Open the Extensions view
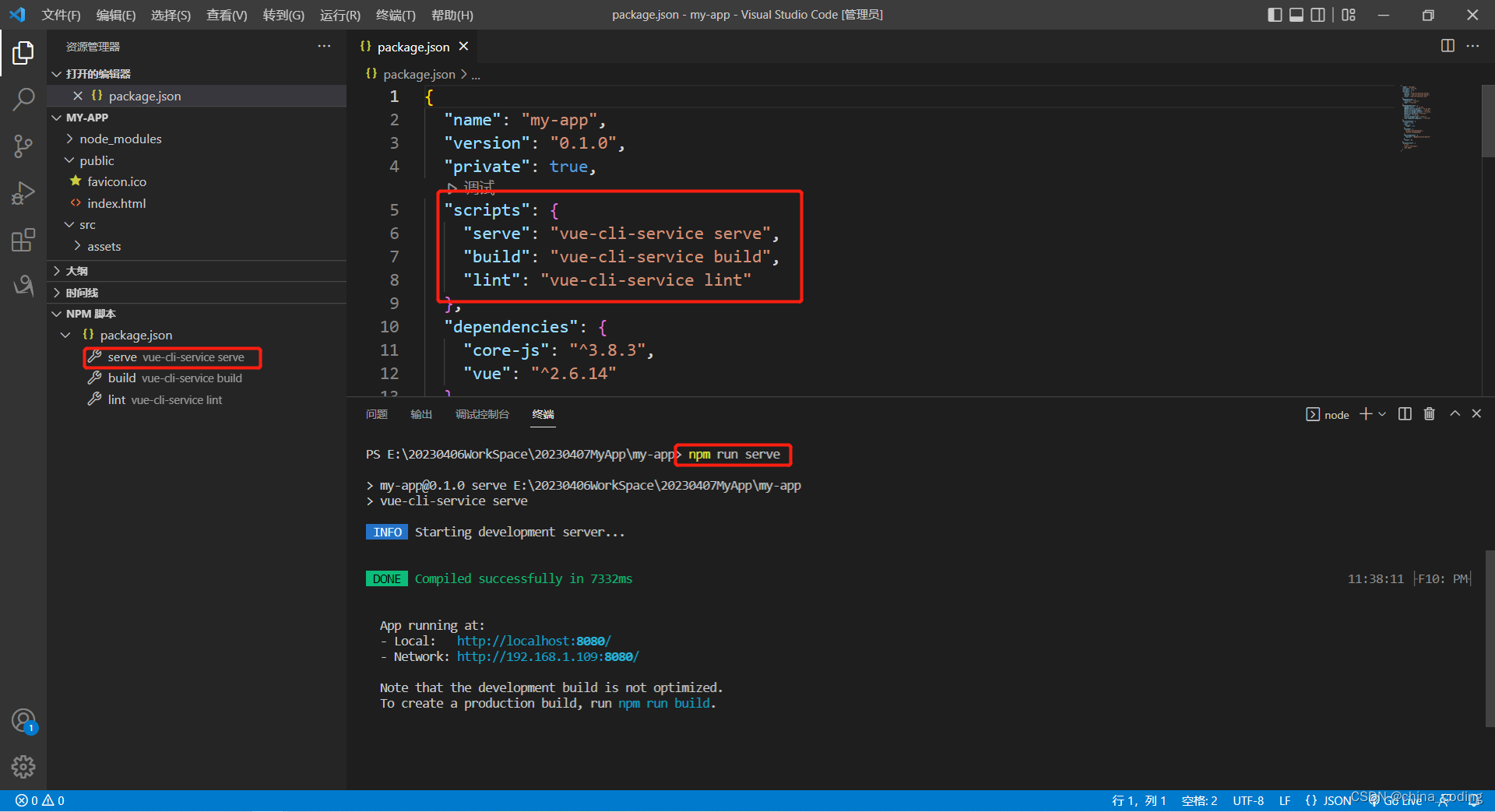This screenshot has height=812, width=1495. coord(23,240)
